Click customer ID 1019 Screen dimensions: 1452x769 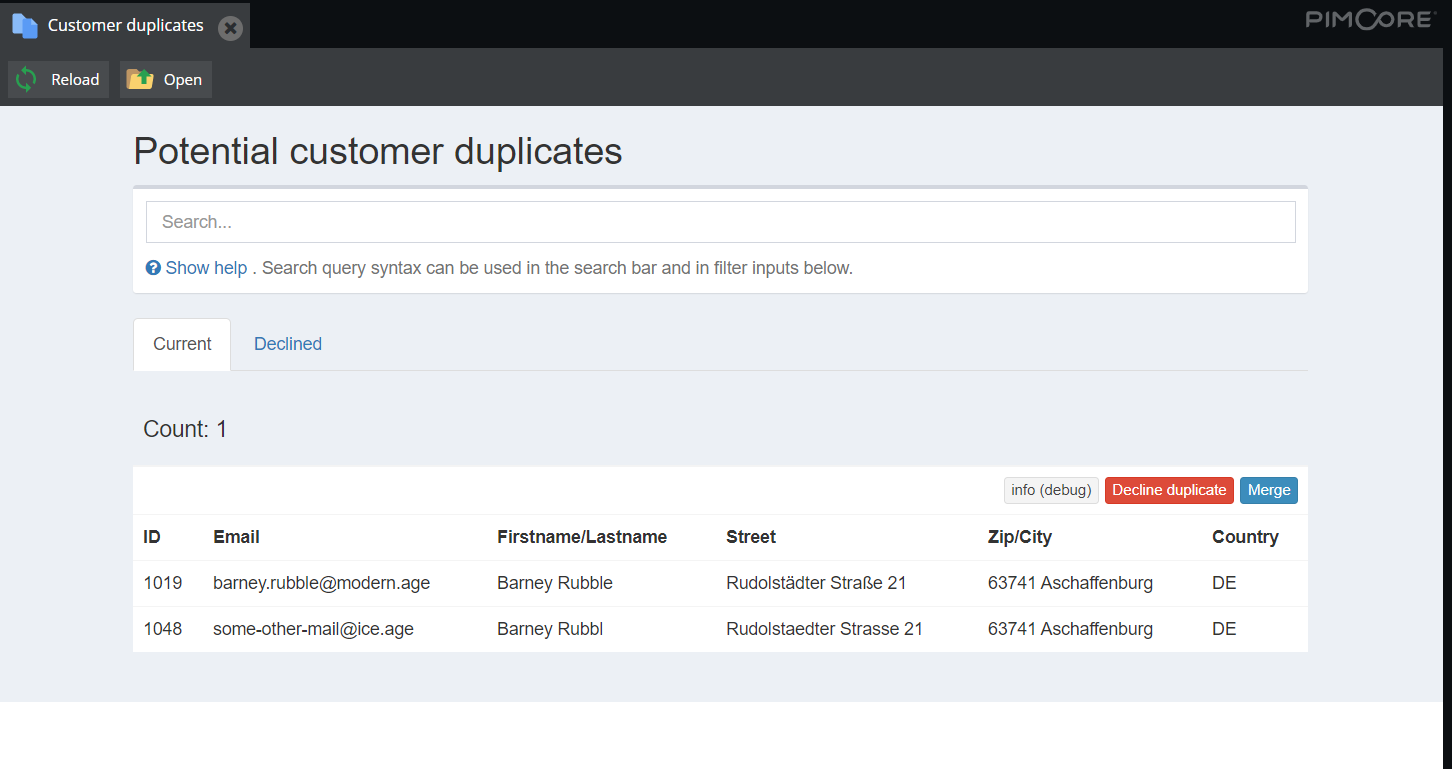click(163, 583)
